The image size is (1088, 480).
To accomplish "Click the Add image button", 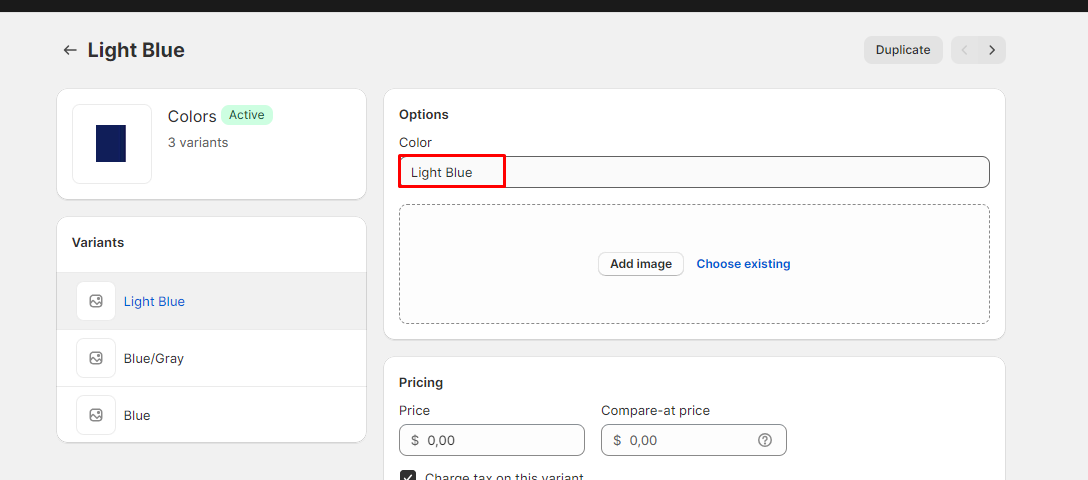I will click(x=641, y=264).
